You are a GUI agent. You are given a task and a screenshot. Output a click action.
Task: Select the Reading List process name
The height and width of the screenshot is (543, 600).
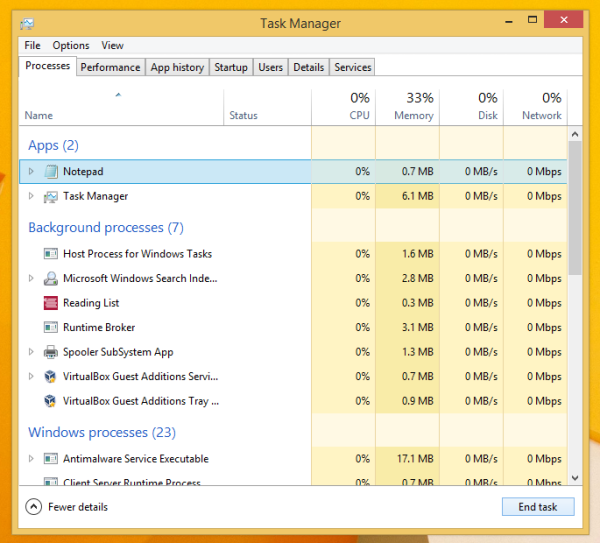tap(91, 303)
